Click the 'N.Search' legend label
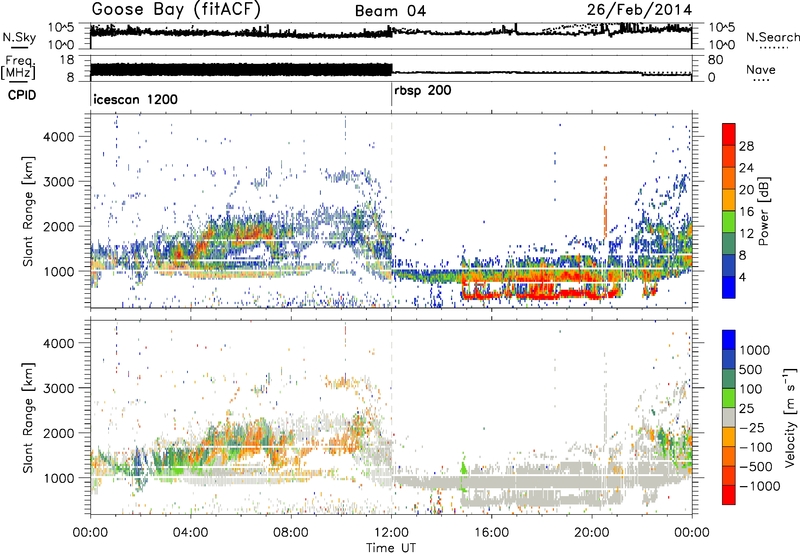The height and width of the screenshot is (554, 800). [x=772, y=37]
